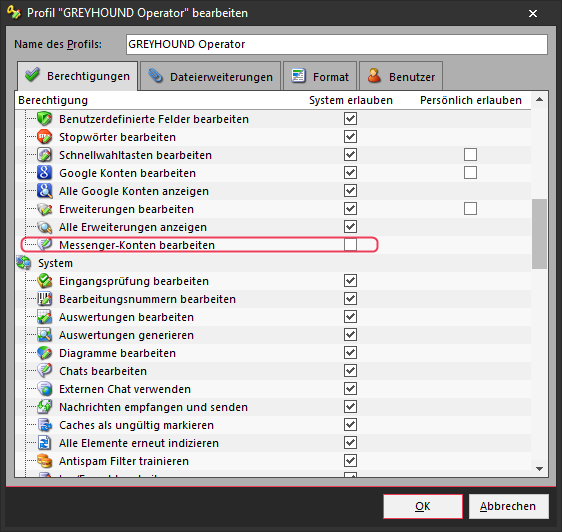Uncheck System erlauben for Alle Google Konten anzeigen

coord(350,191)
